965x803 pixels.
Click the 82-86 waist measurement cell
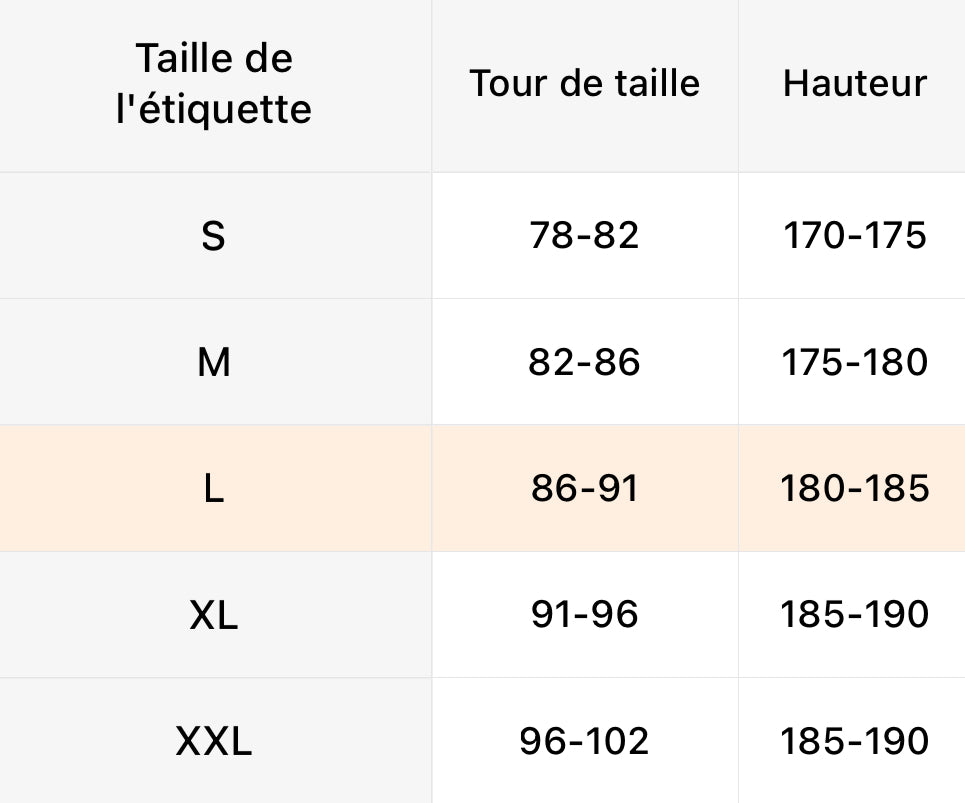tap(584, 362)
